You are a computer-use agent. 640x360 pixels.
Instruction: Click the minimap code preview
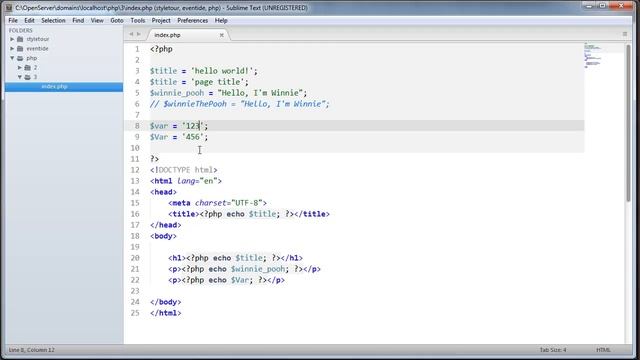point(593,55)
